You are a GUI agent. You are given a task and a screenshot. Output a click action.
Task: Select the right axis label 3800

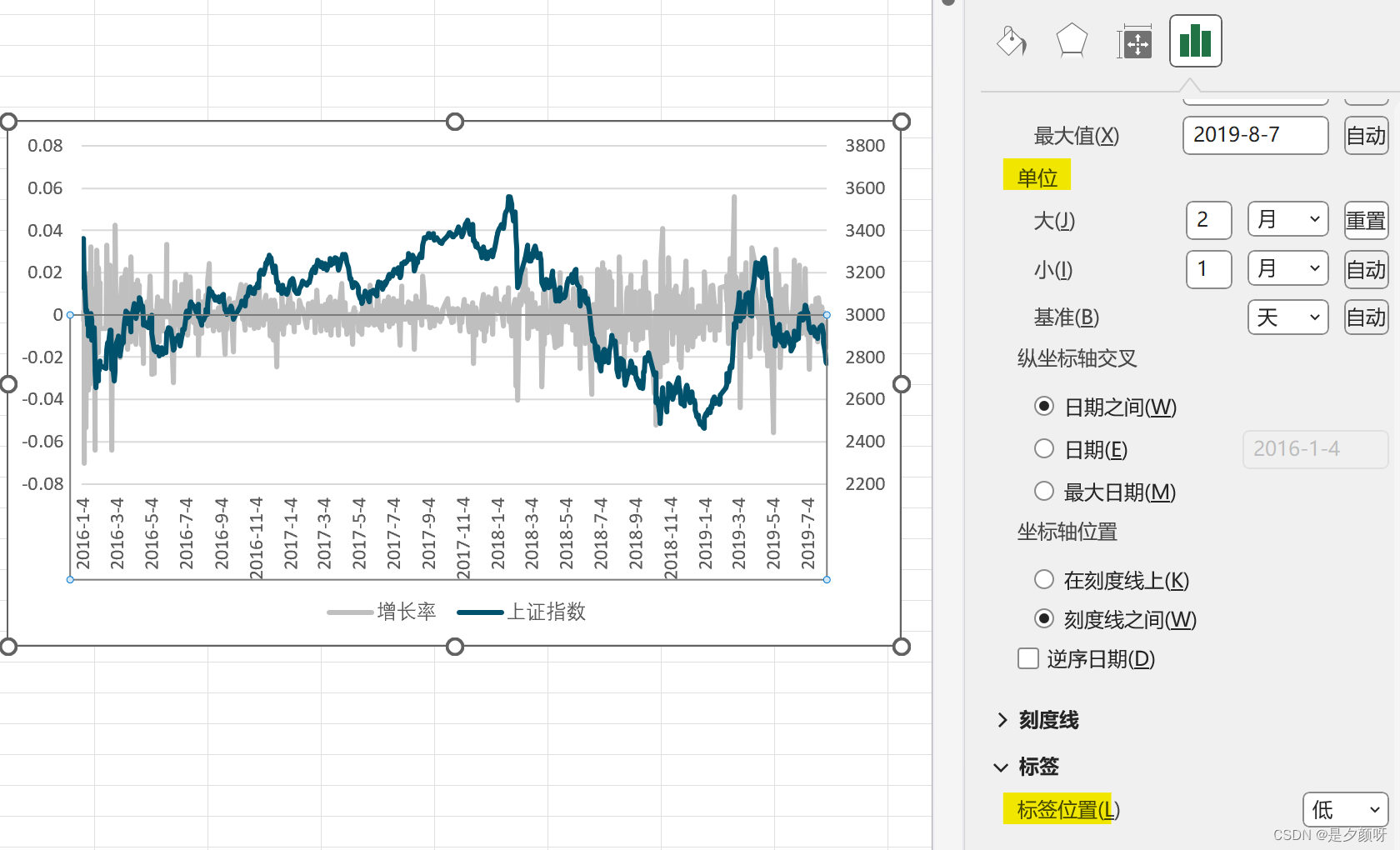coord(865,146)
